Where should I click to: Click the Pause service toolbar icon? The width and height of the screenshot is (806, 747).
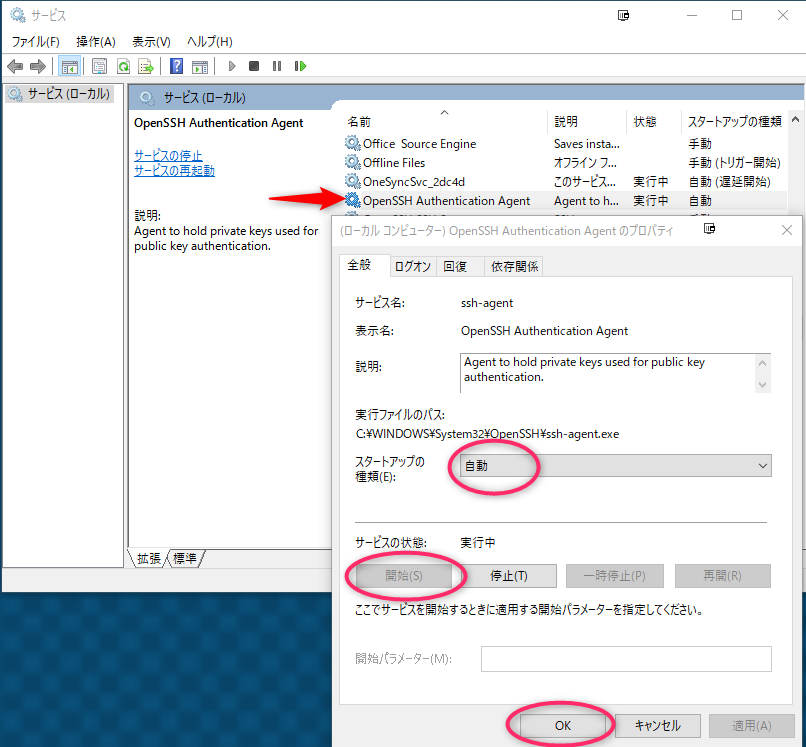coord(277,66)
